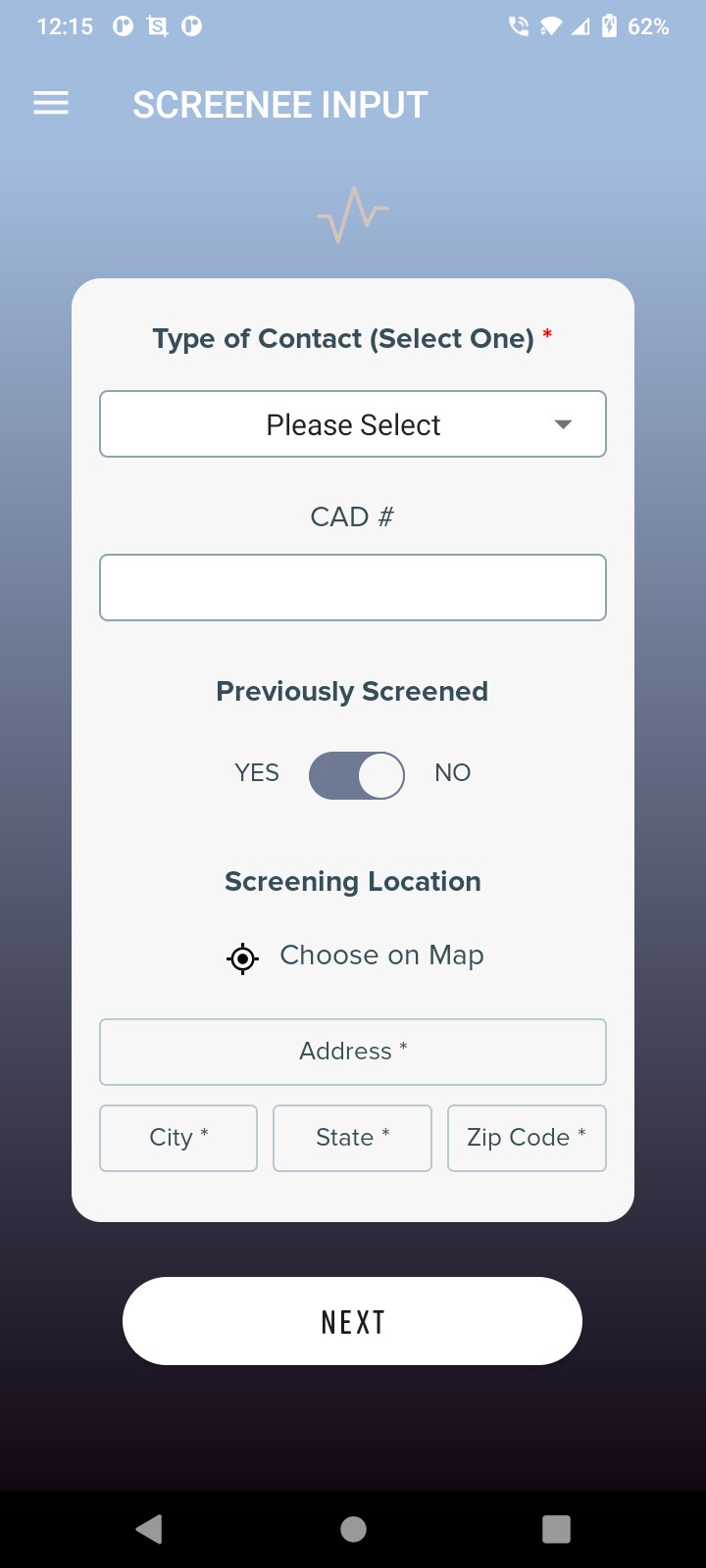Tap the heartbeat pulse logo icon
Screen dimensions: 706x1568
click(353, 214)
